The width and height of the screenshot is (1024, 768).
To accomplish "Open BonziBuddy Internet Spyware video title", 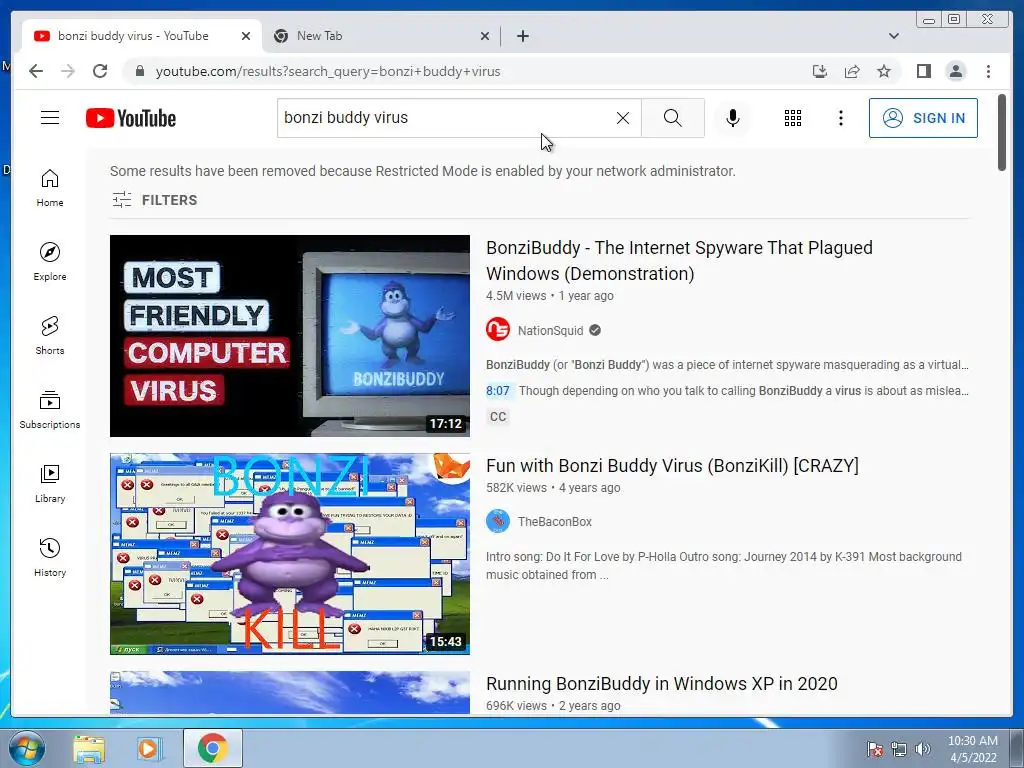I will pyautogui.click(x=679, y=261).
